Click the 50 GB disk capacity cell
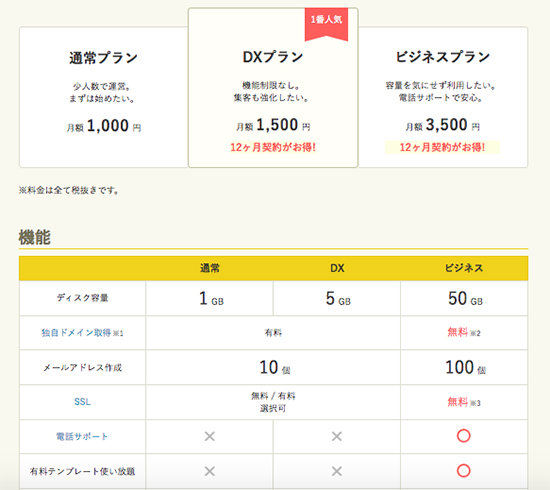Screen dimensions: 550x490 pos(464,298)
